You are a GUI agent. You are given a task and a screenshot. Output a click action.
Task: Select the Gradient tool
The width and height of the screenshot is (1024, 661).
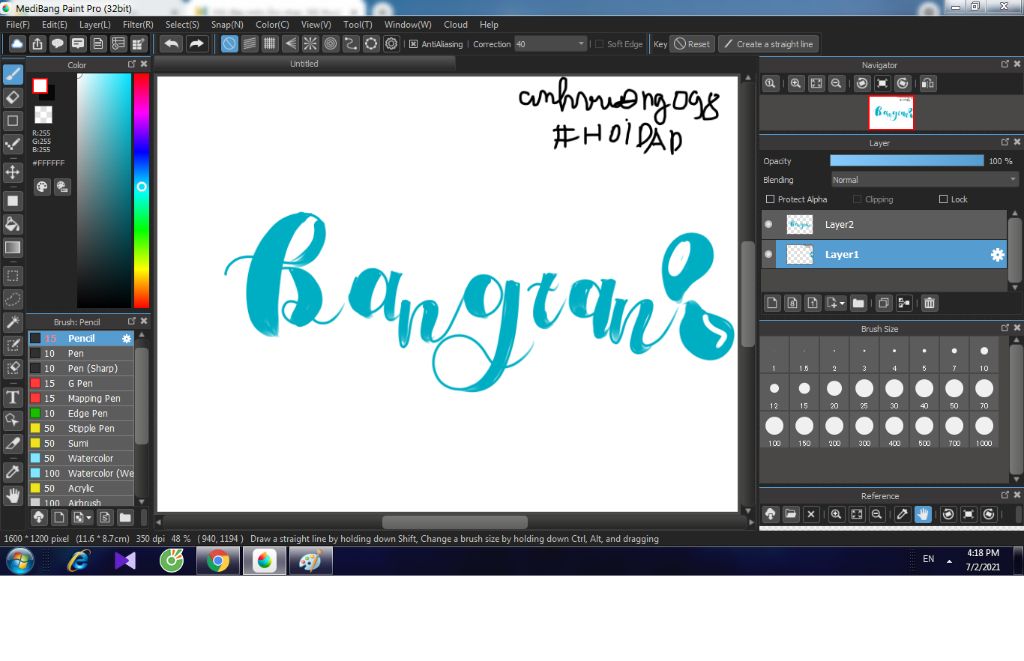(12, 248)
